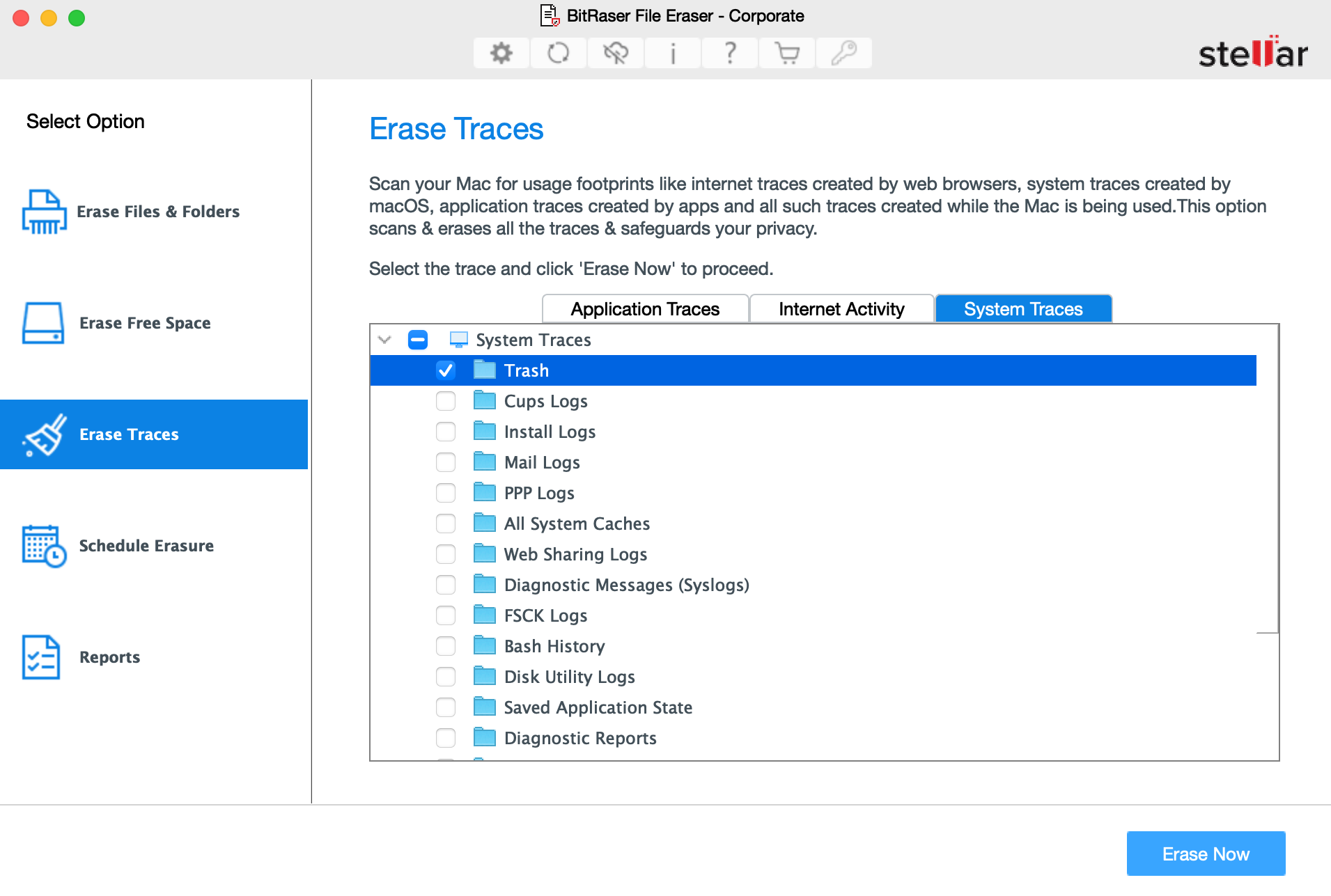Select the Diagnostic Messages (Syslogs) row
Viewport: 1331px width, 896px height.
[813, 585]
